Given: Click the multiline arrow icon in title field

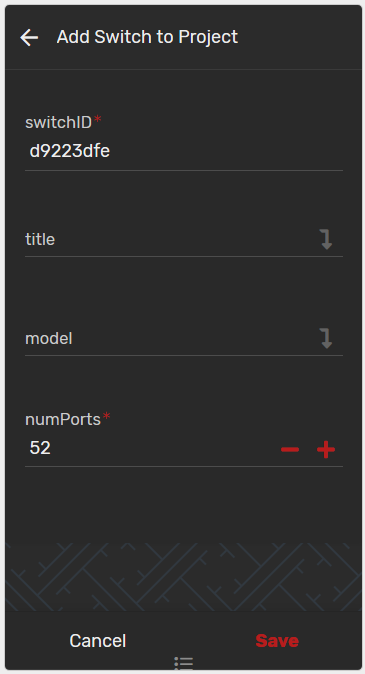Looking at the screenshot, I should click(326, 239).
